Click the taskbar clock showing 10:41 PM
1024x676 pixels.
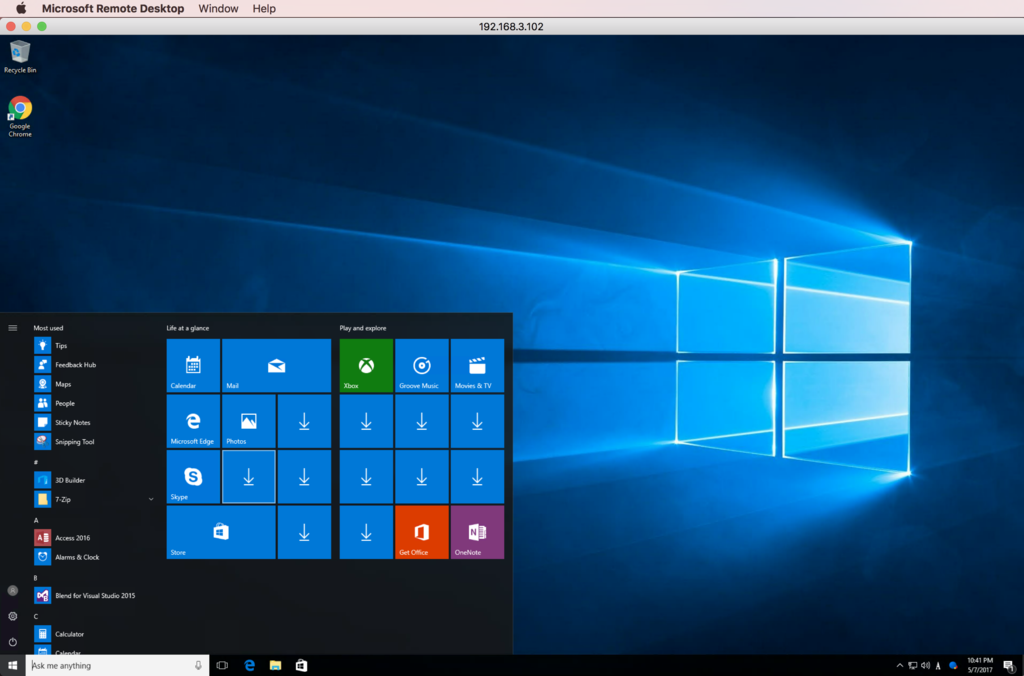click(980, 666)
